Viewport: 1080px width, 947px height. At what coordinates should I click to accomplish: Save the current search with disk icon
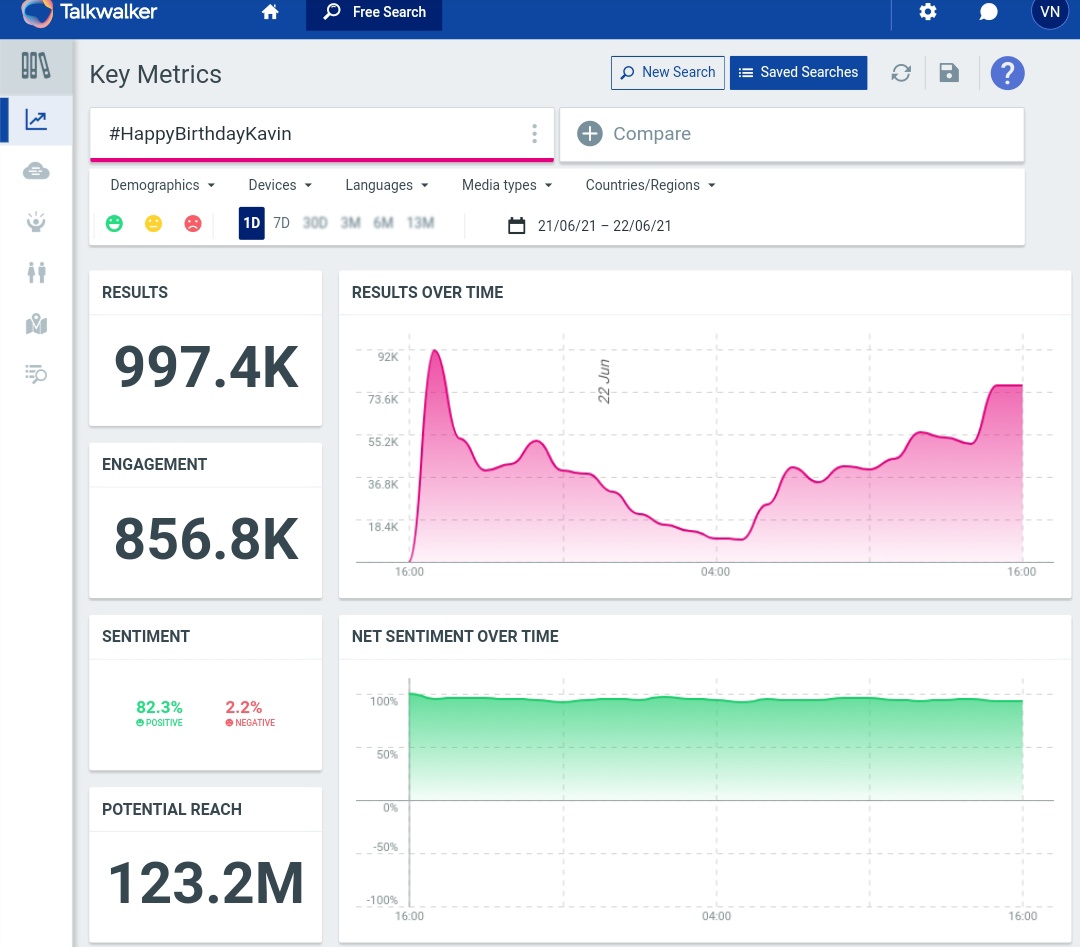949,73
